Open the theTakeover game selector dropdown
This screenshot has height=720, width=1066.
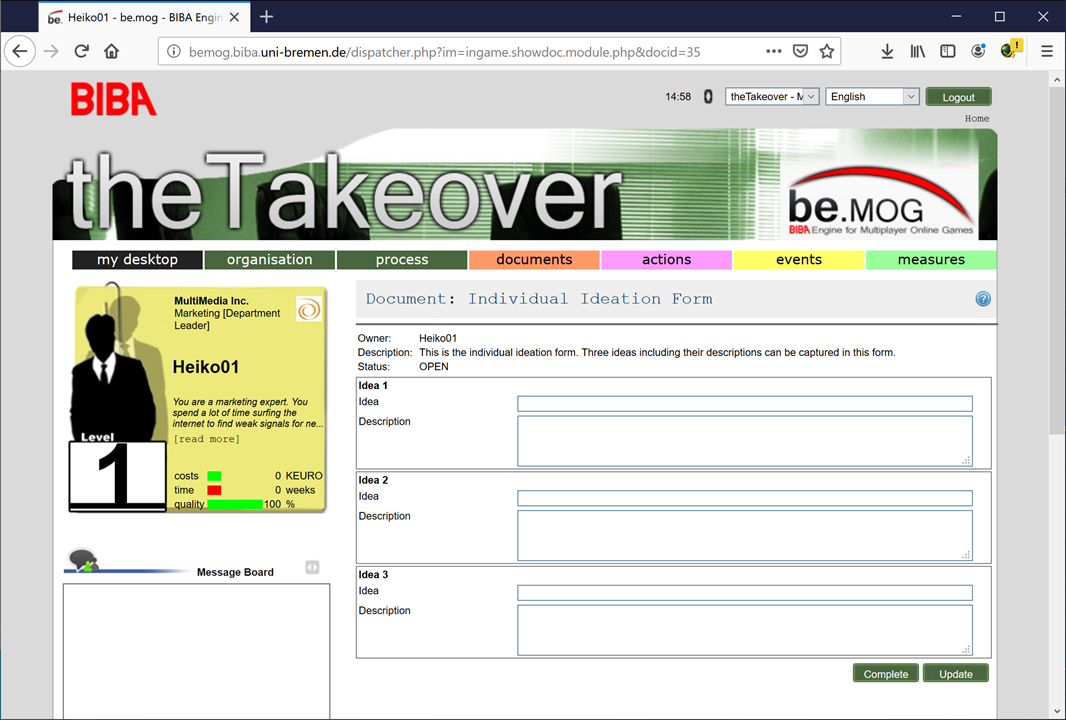pos(772,97)
